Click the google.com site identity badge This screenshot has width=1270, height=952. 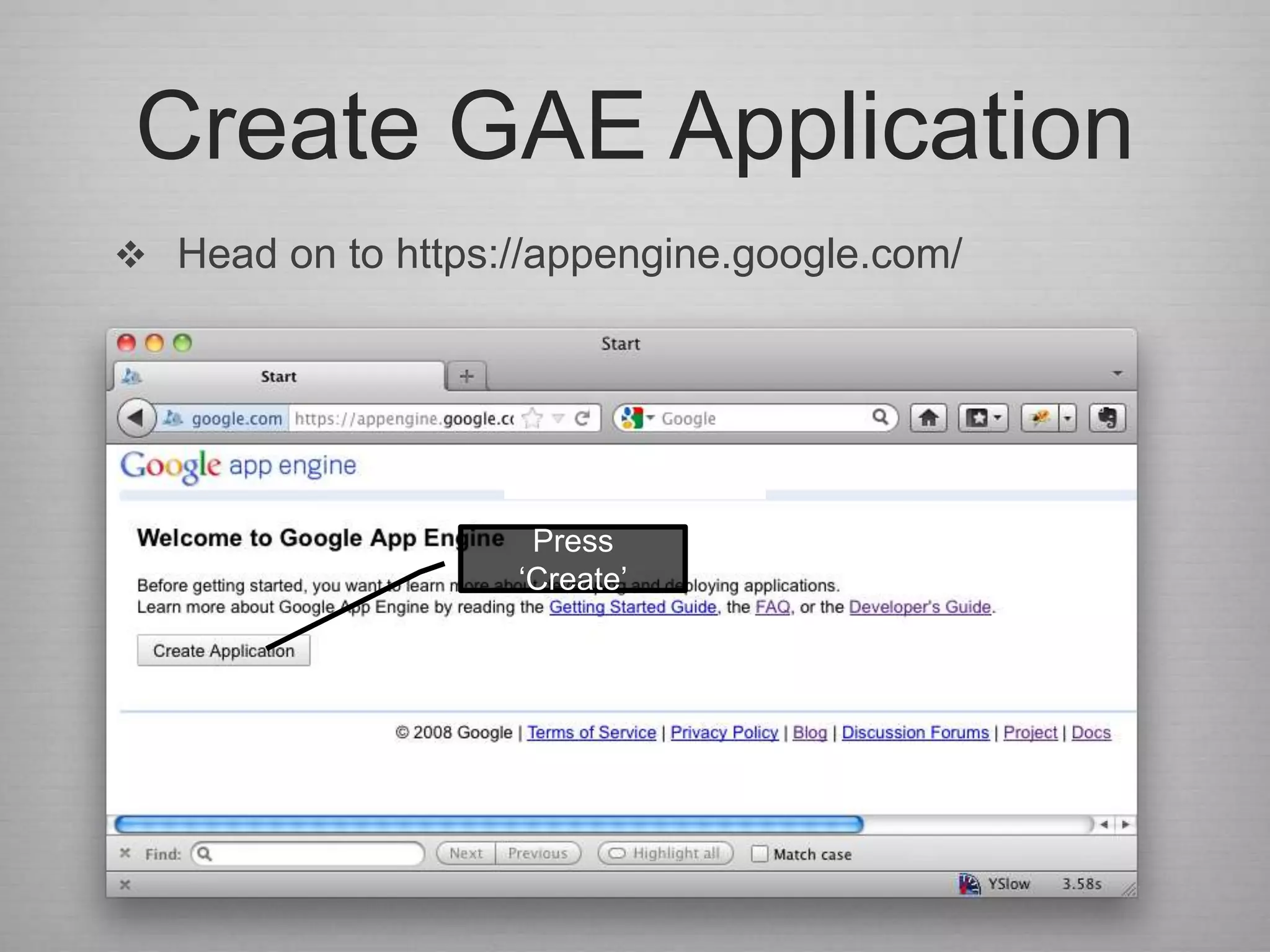point(223,418)
